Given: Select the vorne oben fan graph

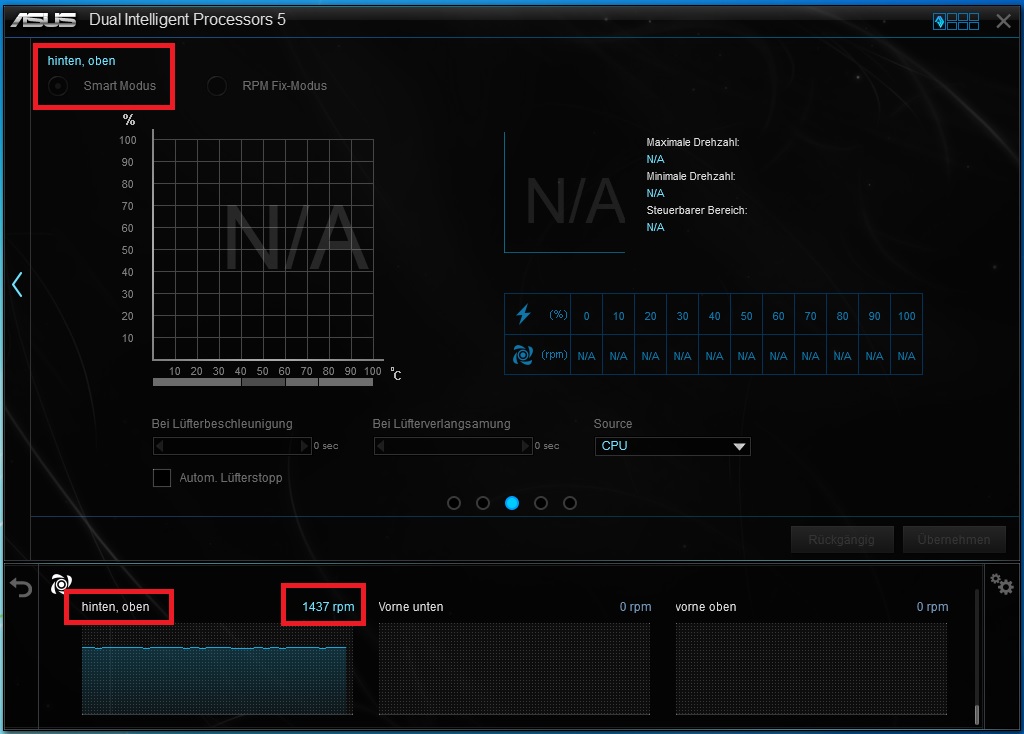Looking at the screenshot, I should tap(811, 669).
